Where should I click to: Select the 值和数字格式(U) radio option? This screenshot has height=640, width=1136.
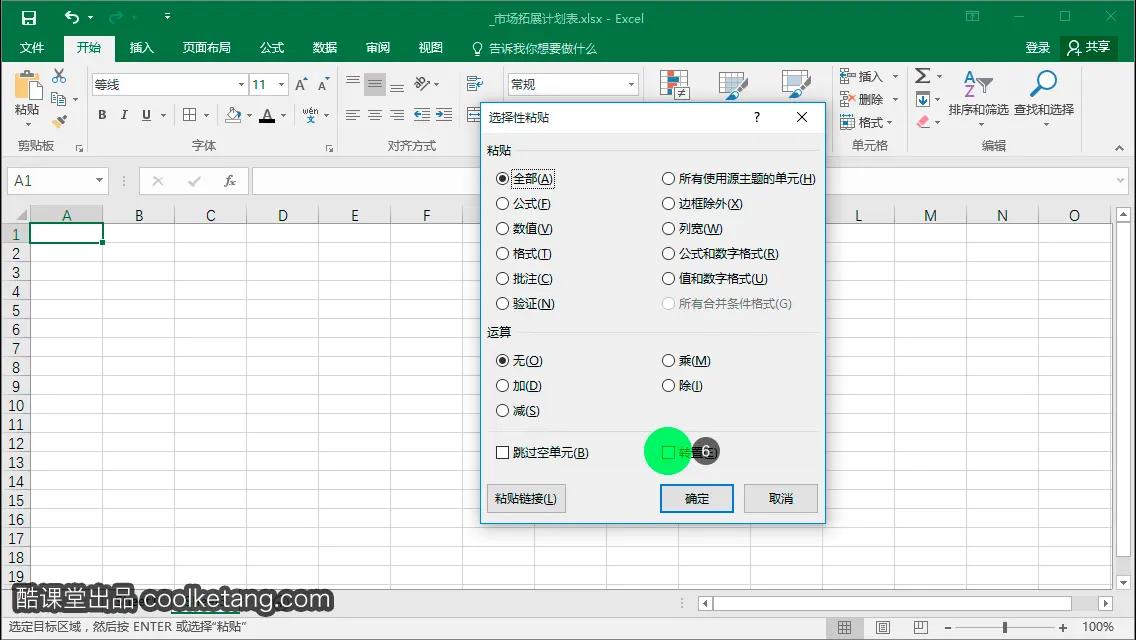[714, 278]
